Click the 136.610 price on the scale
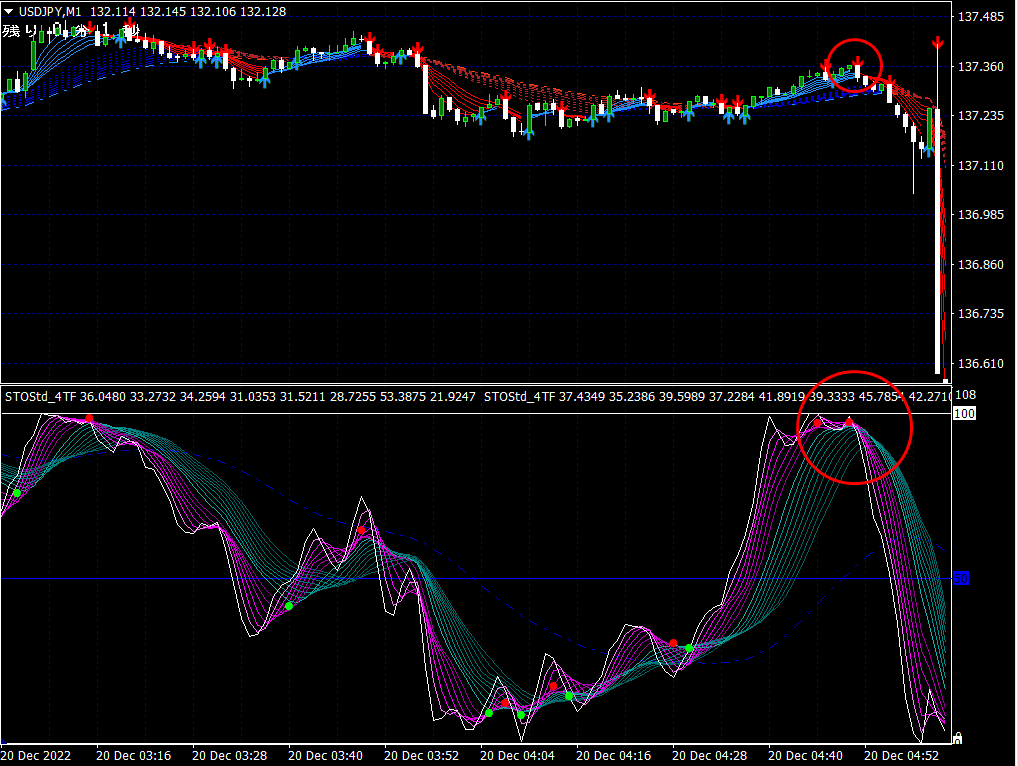Viewport: 1018px width, 766px height. (981, 364)
